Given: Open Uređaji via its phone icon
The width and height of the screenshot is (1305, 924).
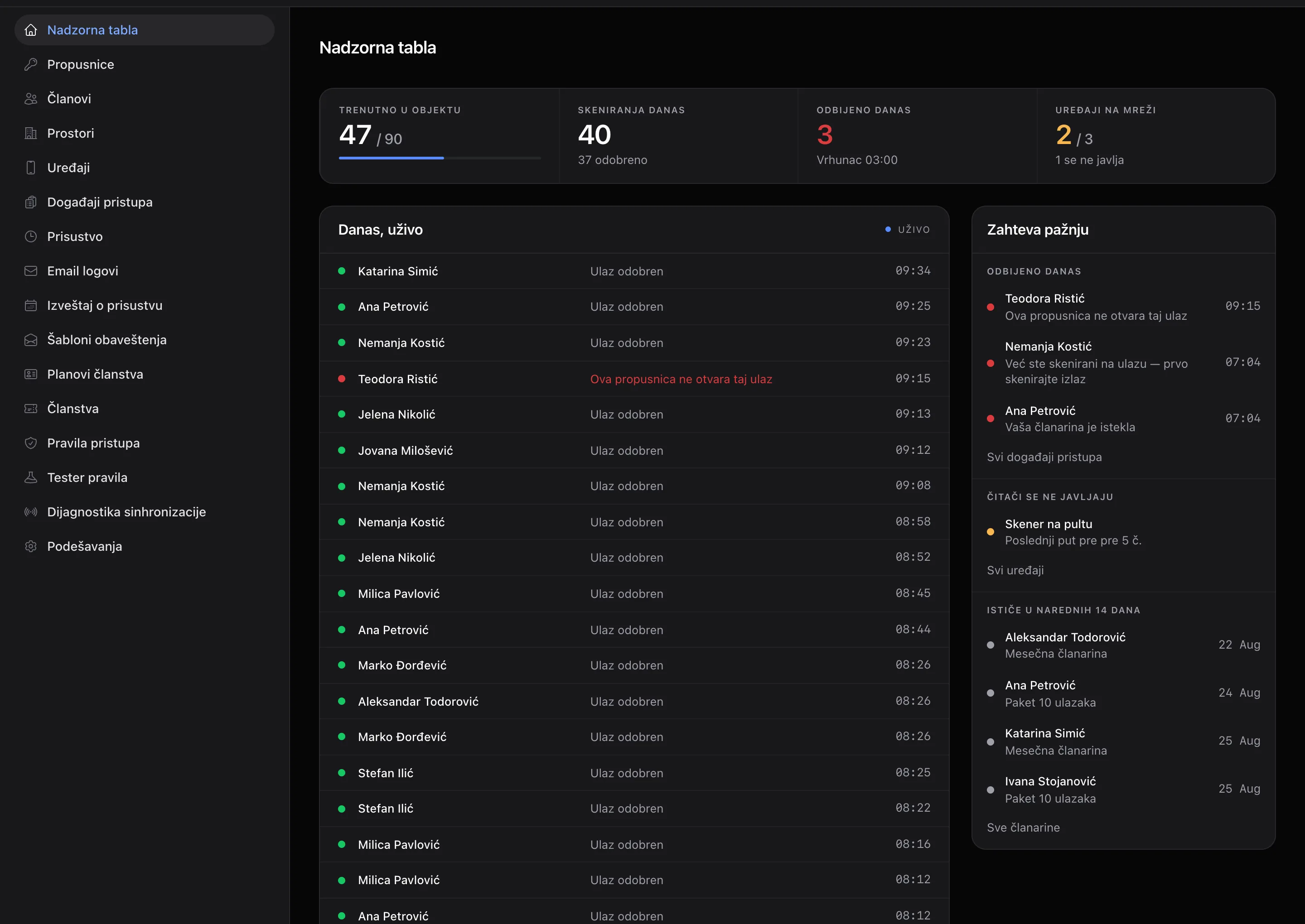Looking at the screenshot, I should [31, 168].
